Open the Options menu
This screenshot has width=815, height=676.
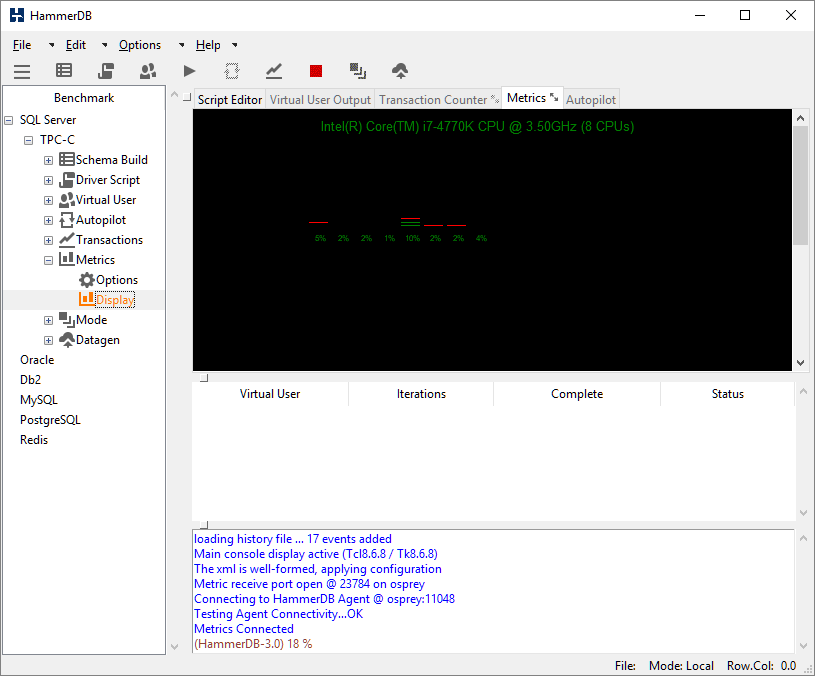click(x=140, y=45)
